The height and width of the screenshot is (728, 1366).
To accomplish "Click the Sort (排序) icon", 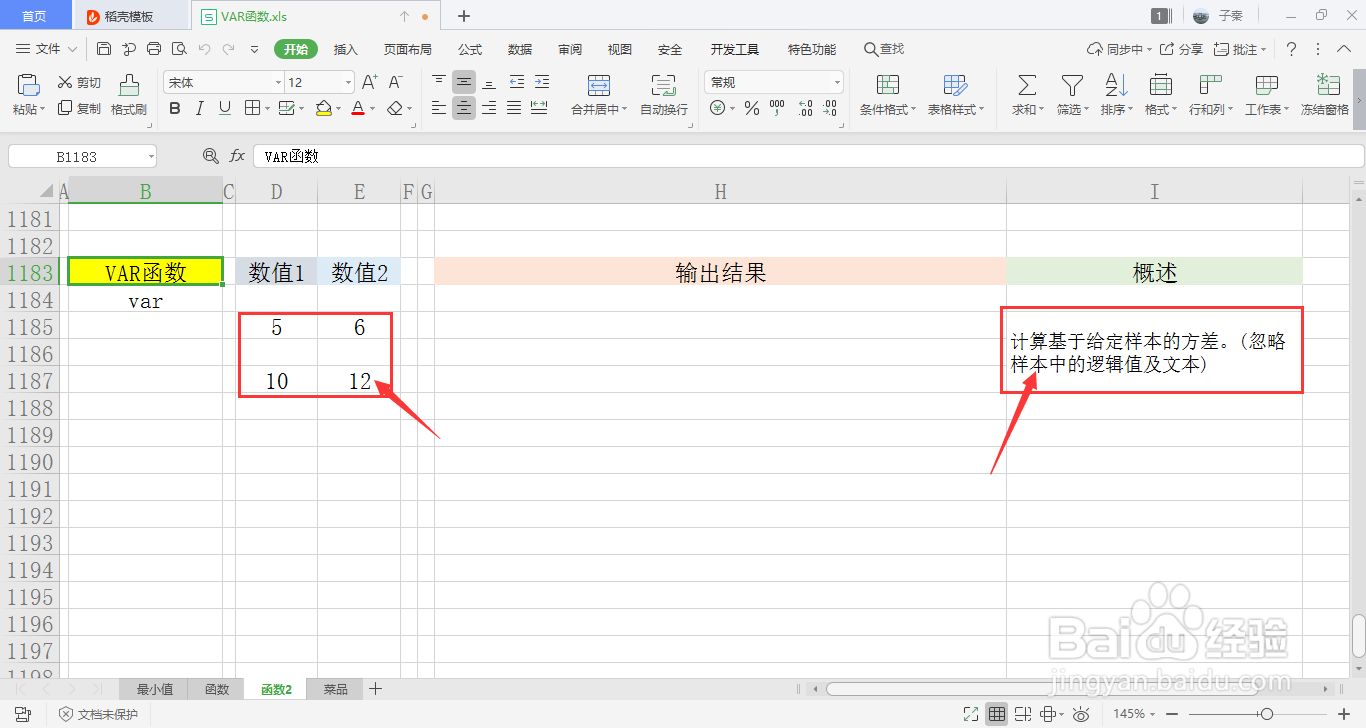I will pos(1116,85).
